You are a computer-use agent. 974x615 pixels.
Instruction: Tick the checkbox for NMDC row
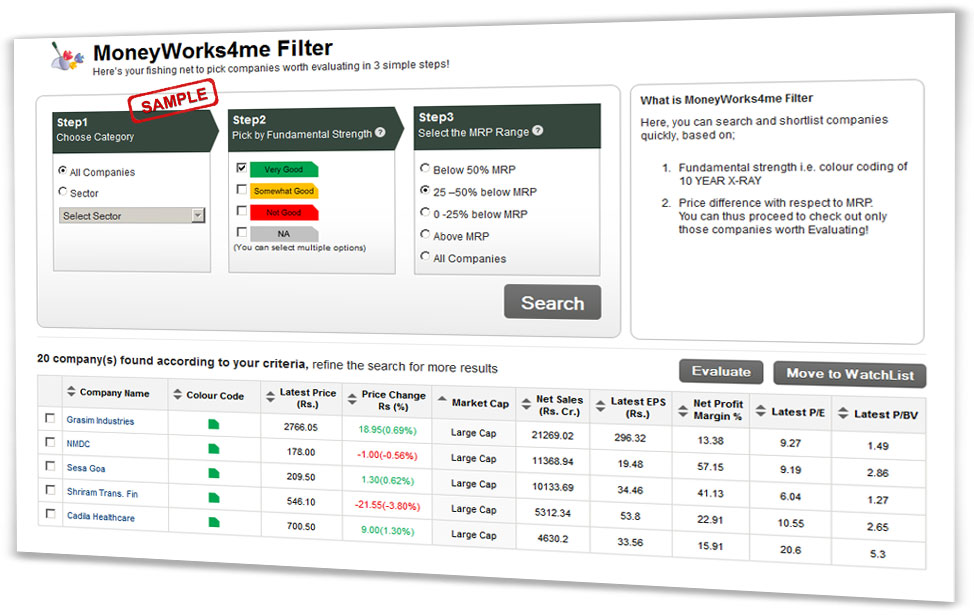click(50, 441)
